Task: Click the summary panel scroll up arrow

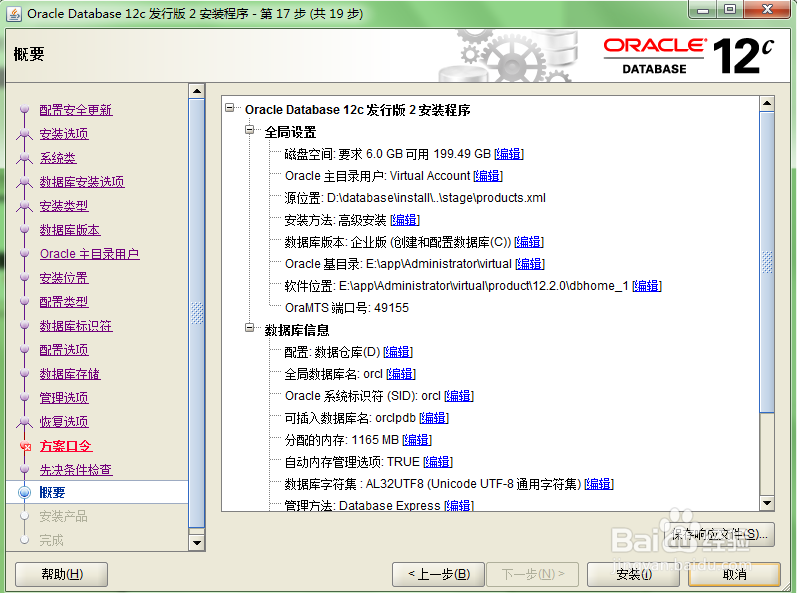Action: pyautogui.click(x=767, y=104)
